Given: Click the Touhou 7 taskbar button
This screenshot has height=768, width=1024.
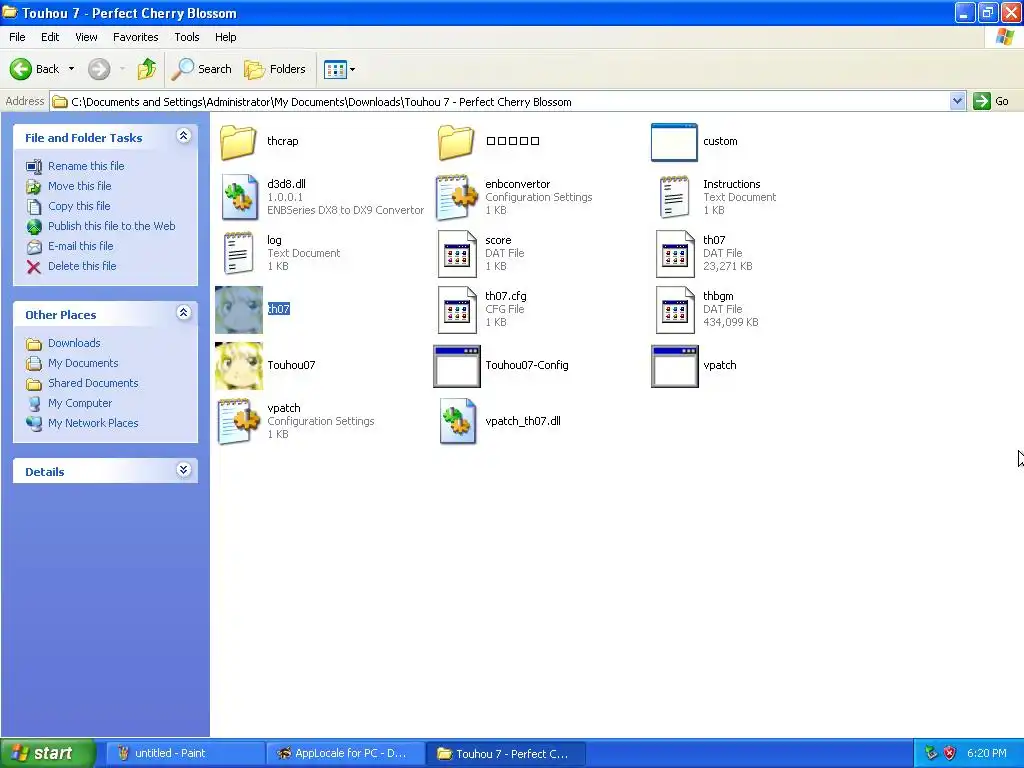Looking at the screenshot, I should (x=505, y=754).
